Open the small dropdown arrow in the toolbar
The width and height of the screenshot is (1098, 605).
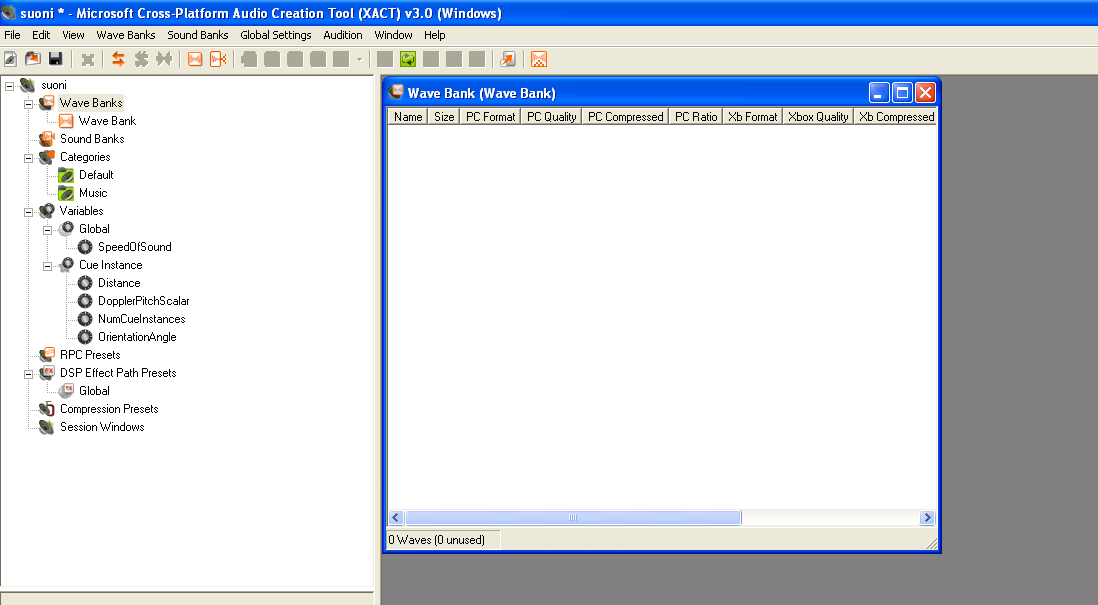tap(359, 60)
